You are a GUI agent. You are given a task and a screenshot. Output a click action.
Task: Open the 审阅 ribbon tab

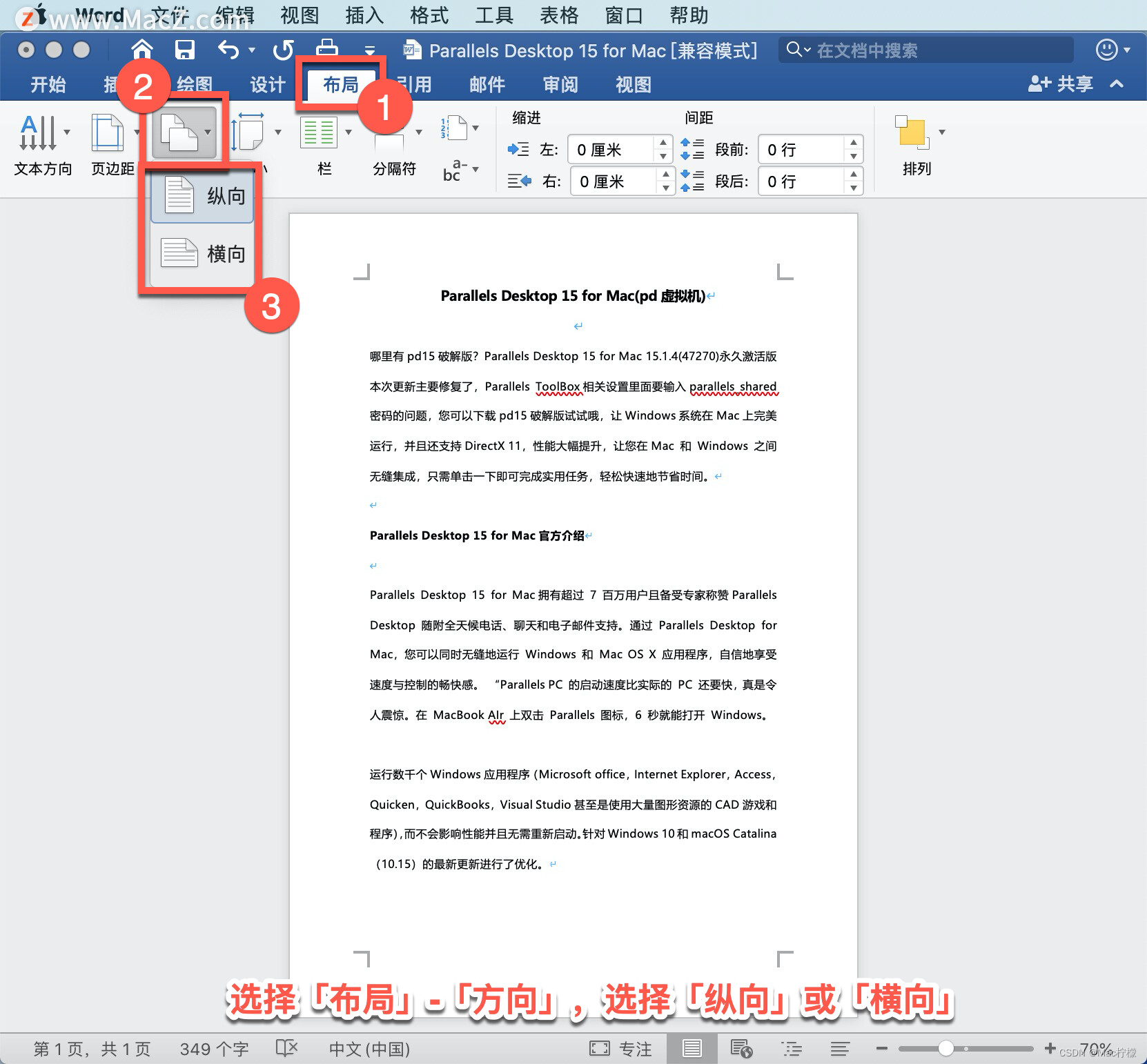[560, 84]
